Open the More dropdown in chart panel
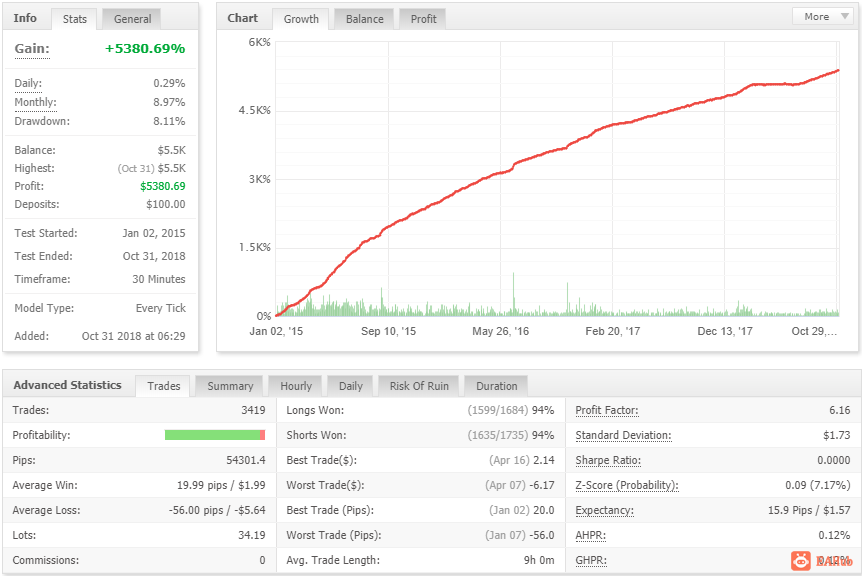This screenshot has width=862, height=576. 823,16
